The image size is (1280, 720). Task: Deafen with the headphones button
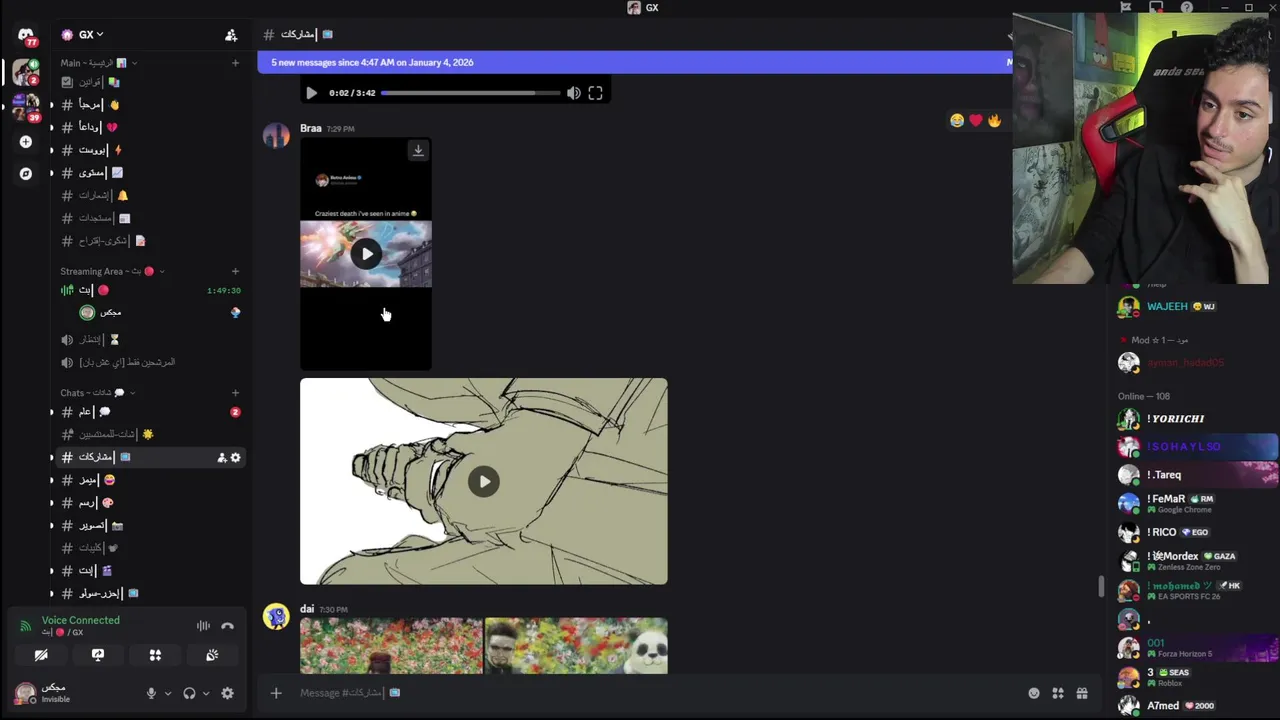tap(189, 693)
